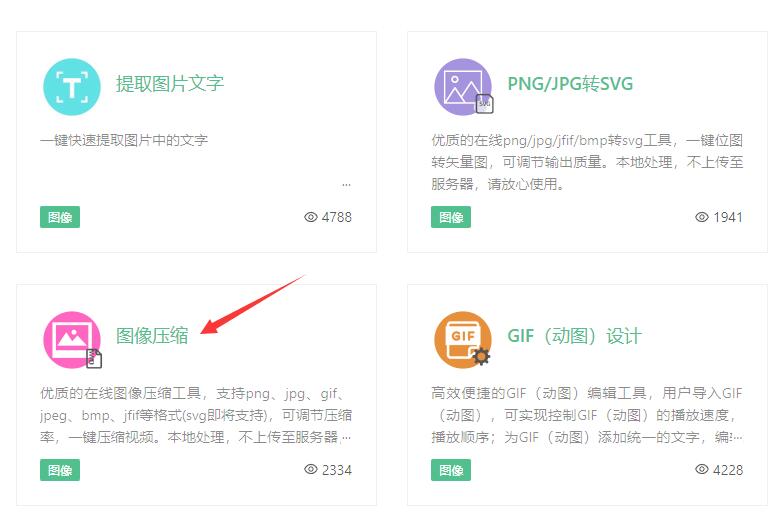This screenshot has width=782, height=529.
Task: Open the PNG/JPG转SVG title link
Action: [570, 83]
